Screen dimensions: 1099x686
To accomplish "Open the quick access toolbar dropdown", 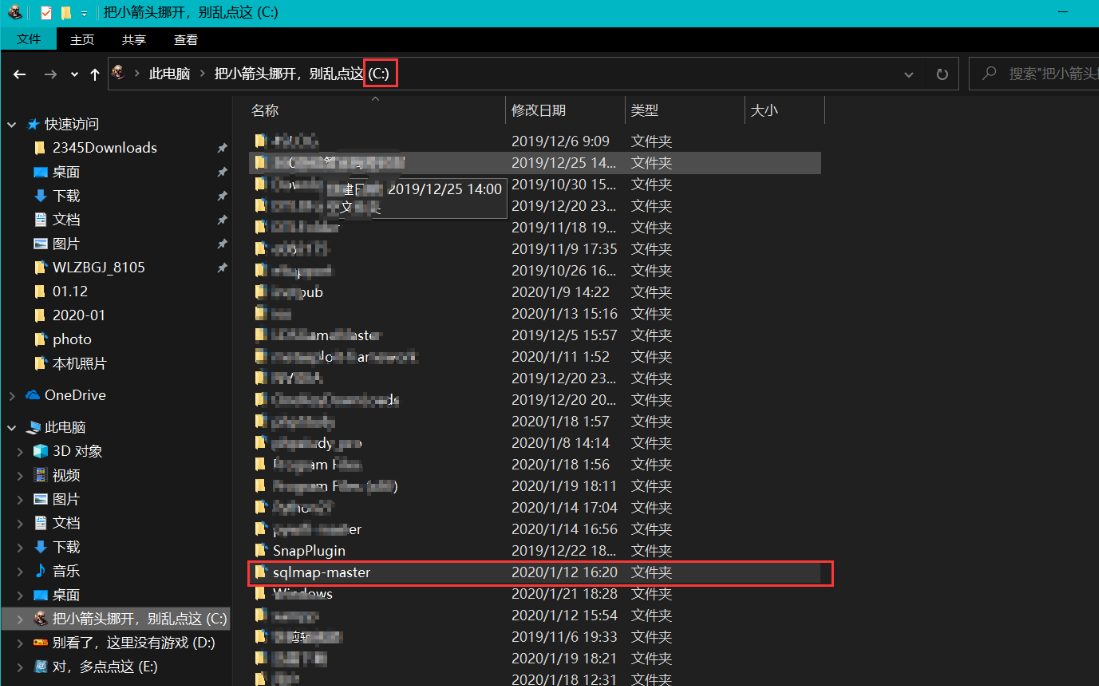I will (83, 13).
